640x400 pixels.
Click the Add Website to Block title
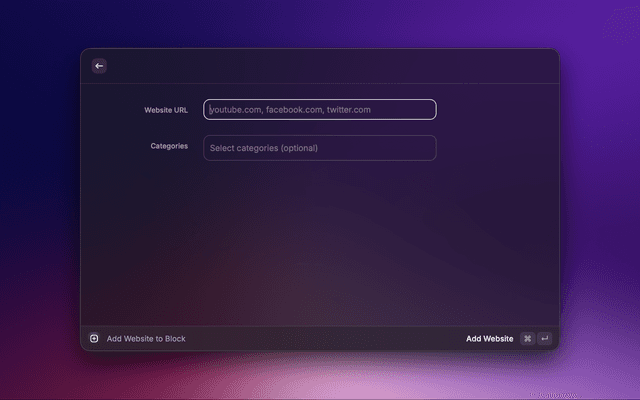146,339
